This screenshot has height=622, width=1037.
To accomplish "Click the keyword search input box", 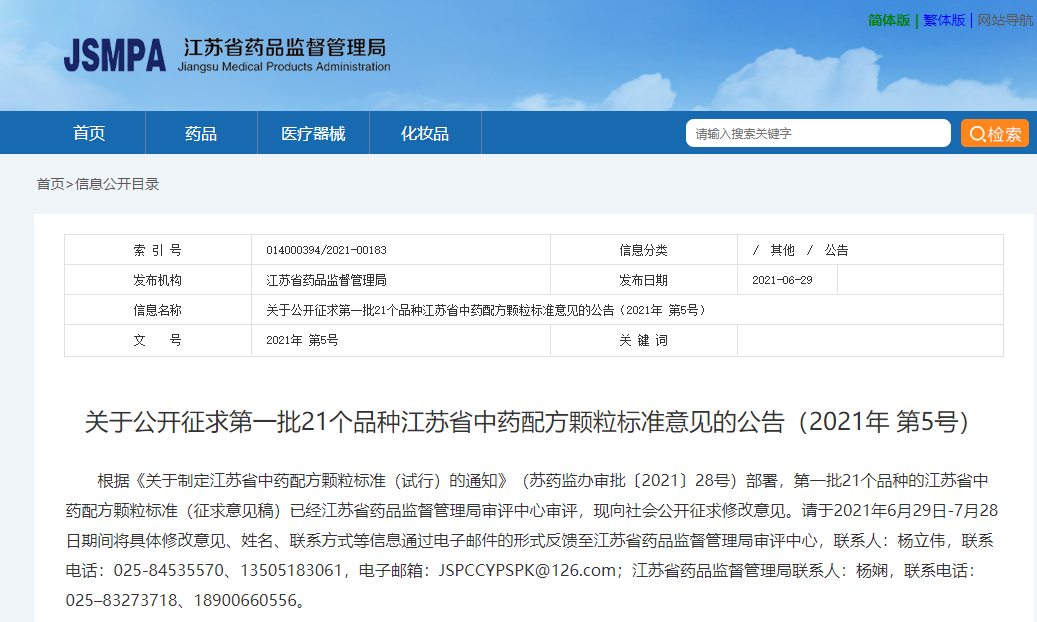I will click(818, 132).
